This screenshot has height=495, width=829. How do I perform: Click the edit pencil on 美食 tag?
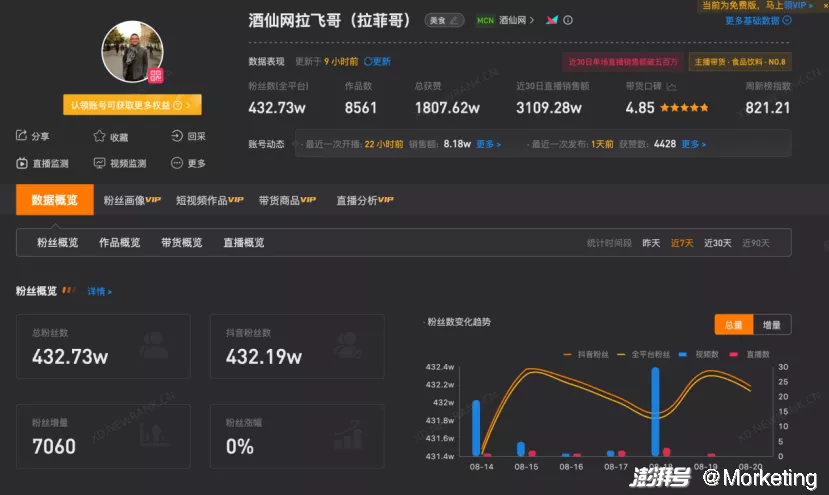click(x=455, y=20)
